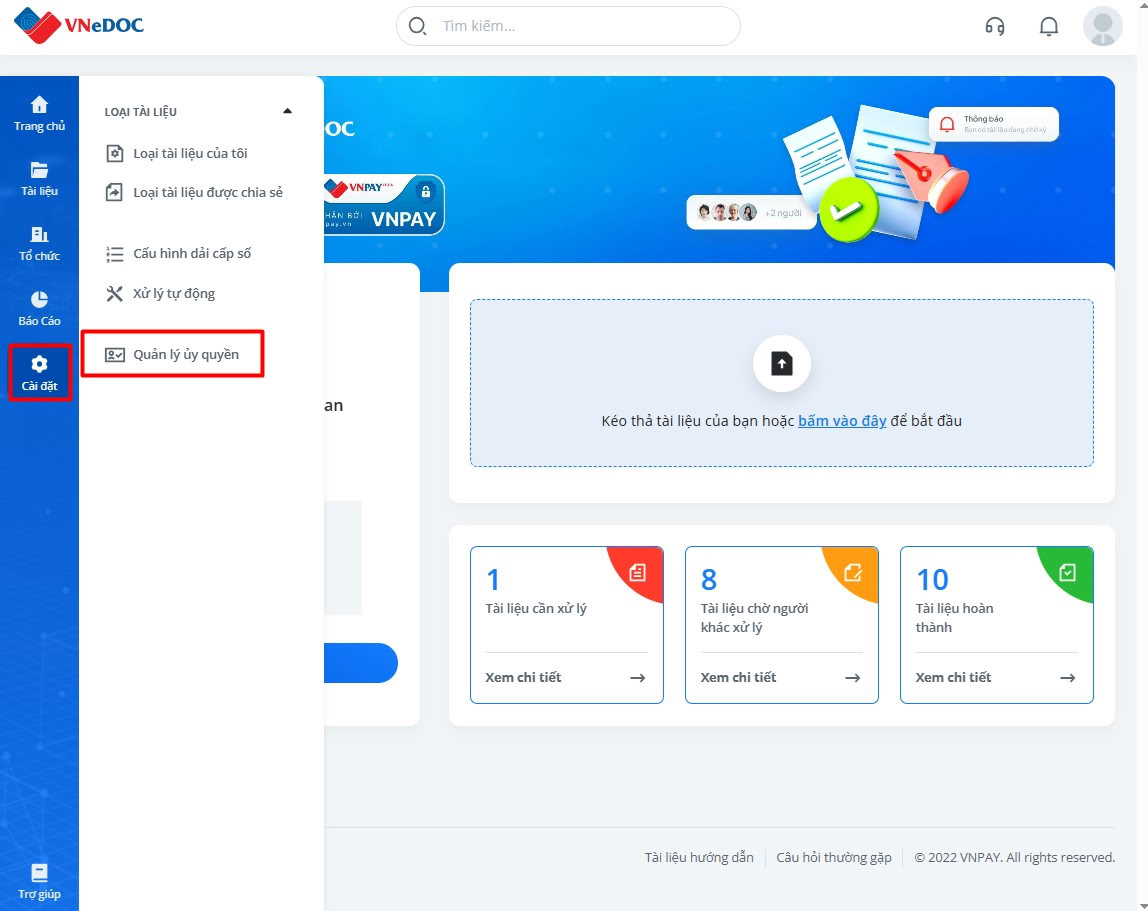Viewport: 1148px width, 911px height.
Task: Open Tổ chức organization section
Action: [39, 245]
